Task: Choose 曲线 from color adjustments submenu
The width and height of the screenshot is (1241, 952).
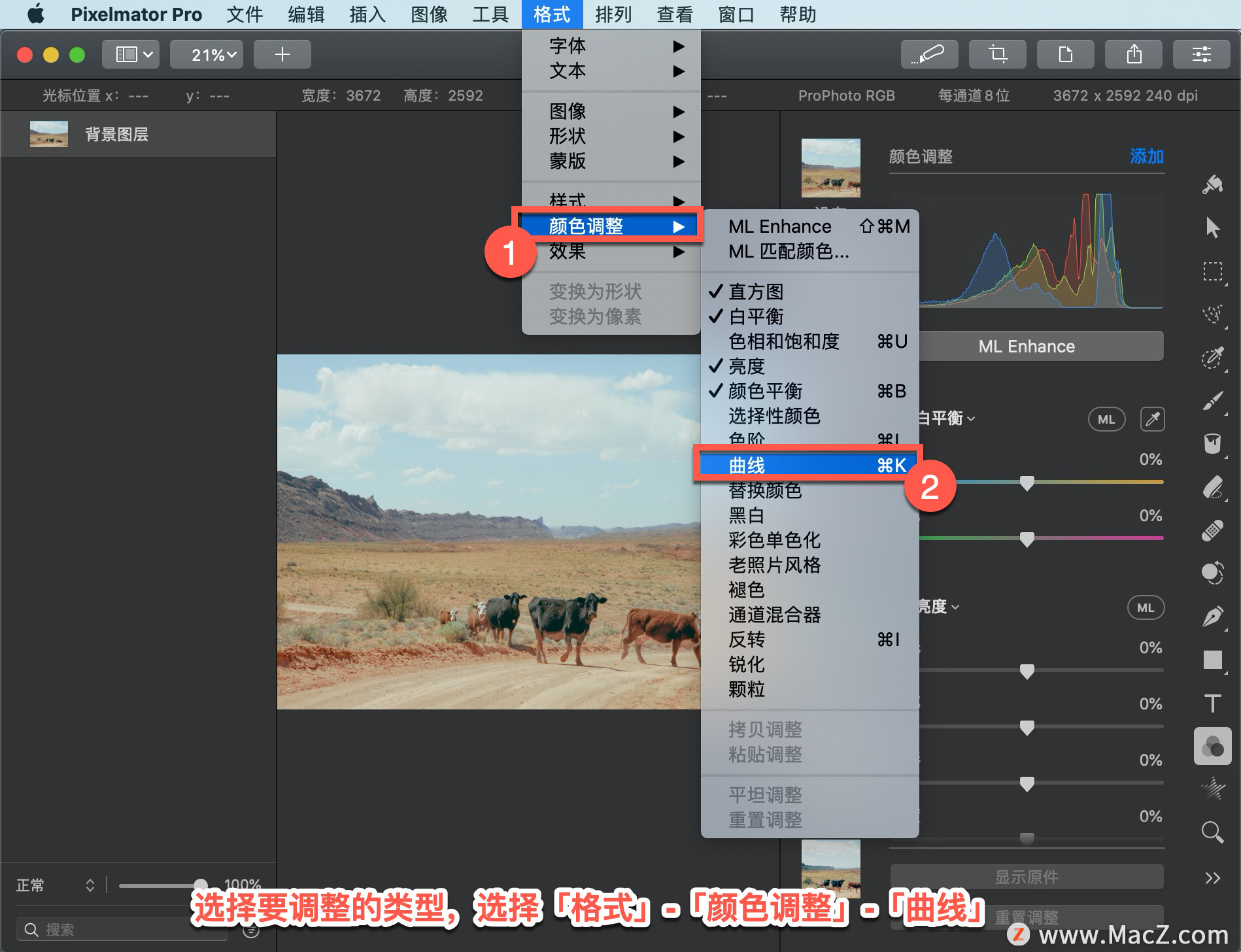Action: pos(809,466)
